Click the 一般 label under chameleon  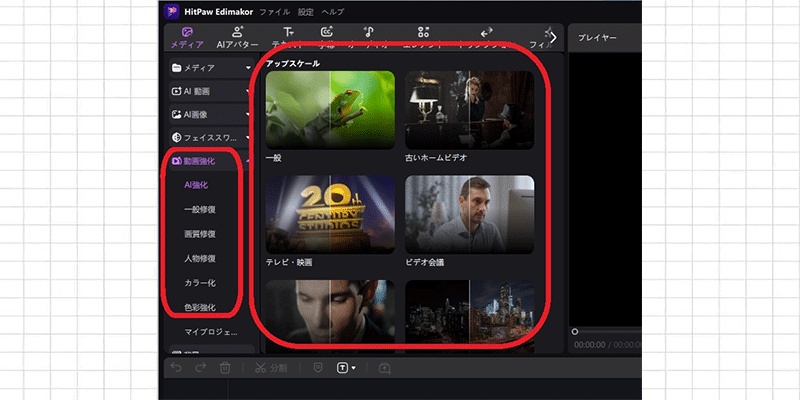pyautogui.click(x=273, y=158)
